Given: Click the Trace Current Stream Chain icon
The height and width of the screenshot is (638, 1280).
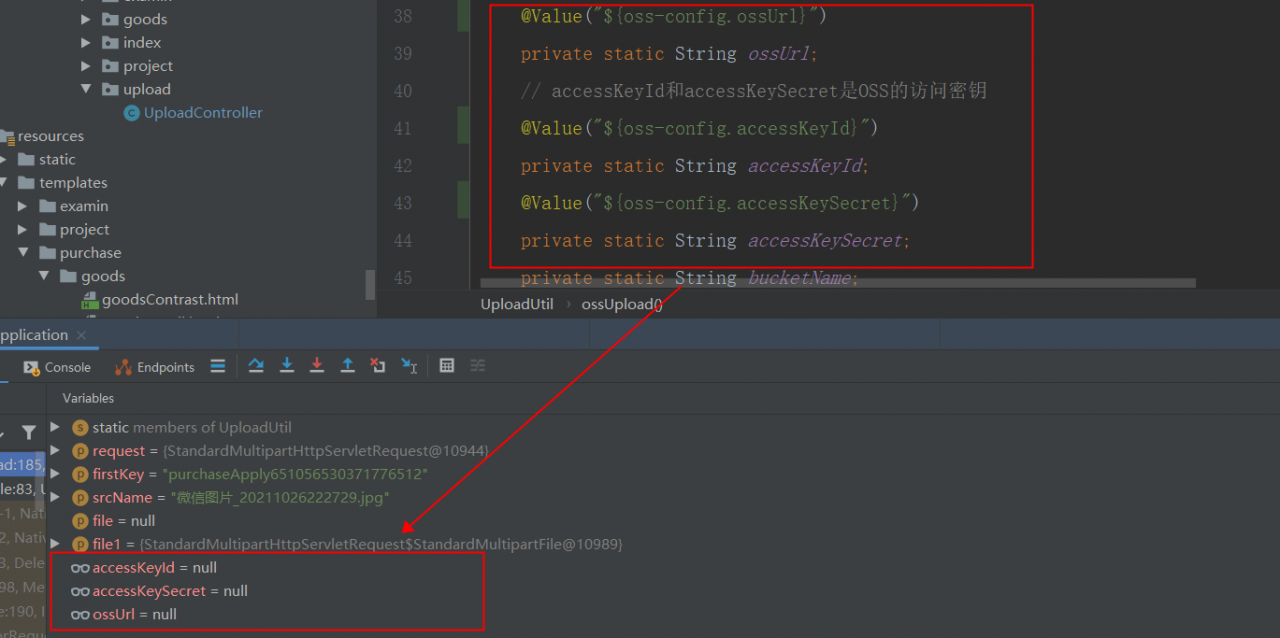Looking at the screenshot, I should click(x=478, y=366).
